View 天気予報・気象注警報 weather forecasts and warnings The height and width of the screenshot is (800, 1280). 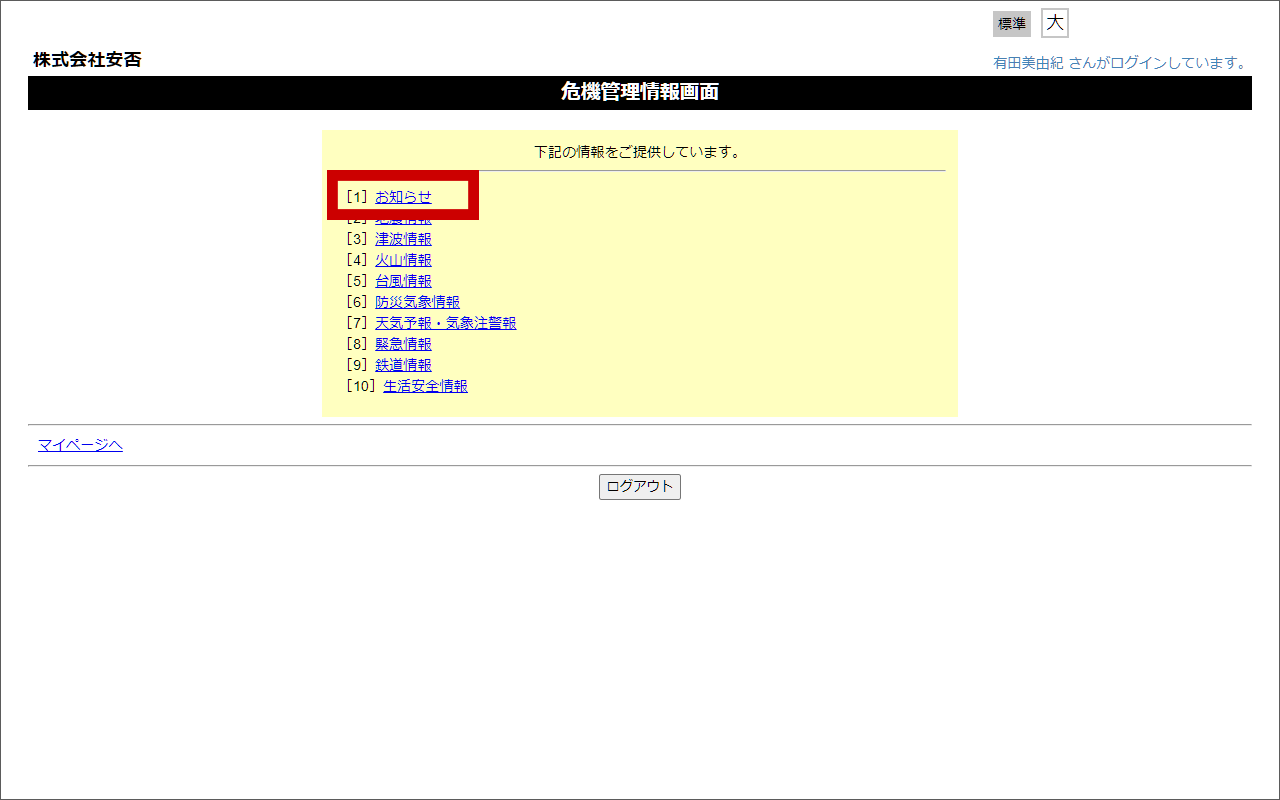(x=446, y=322)
